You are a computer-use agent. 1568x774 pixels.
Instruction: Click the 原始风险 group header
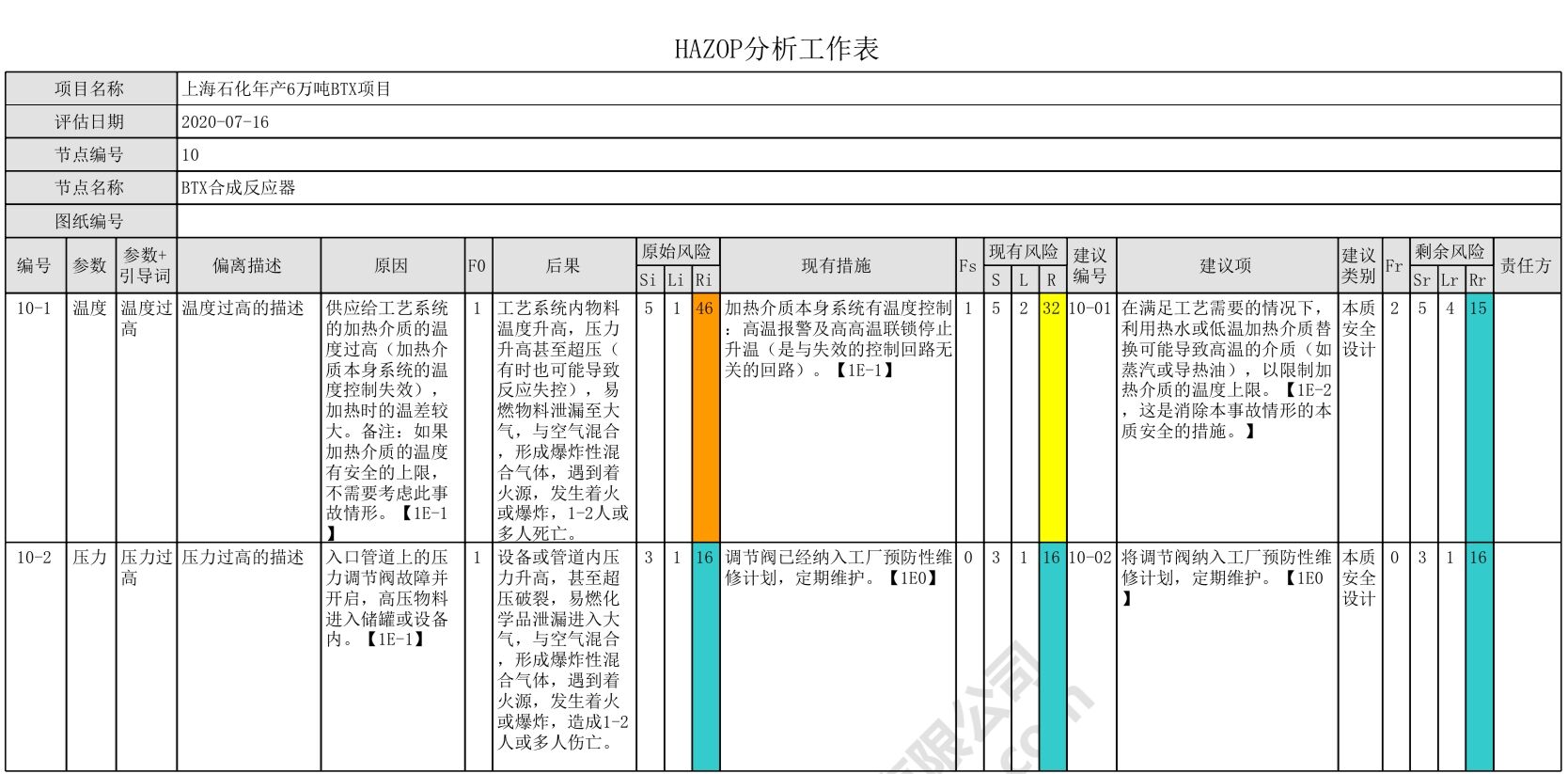tap(677, 252)
